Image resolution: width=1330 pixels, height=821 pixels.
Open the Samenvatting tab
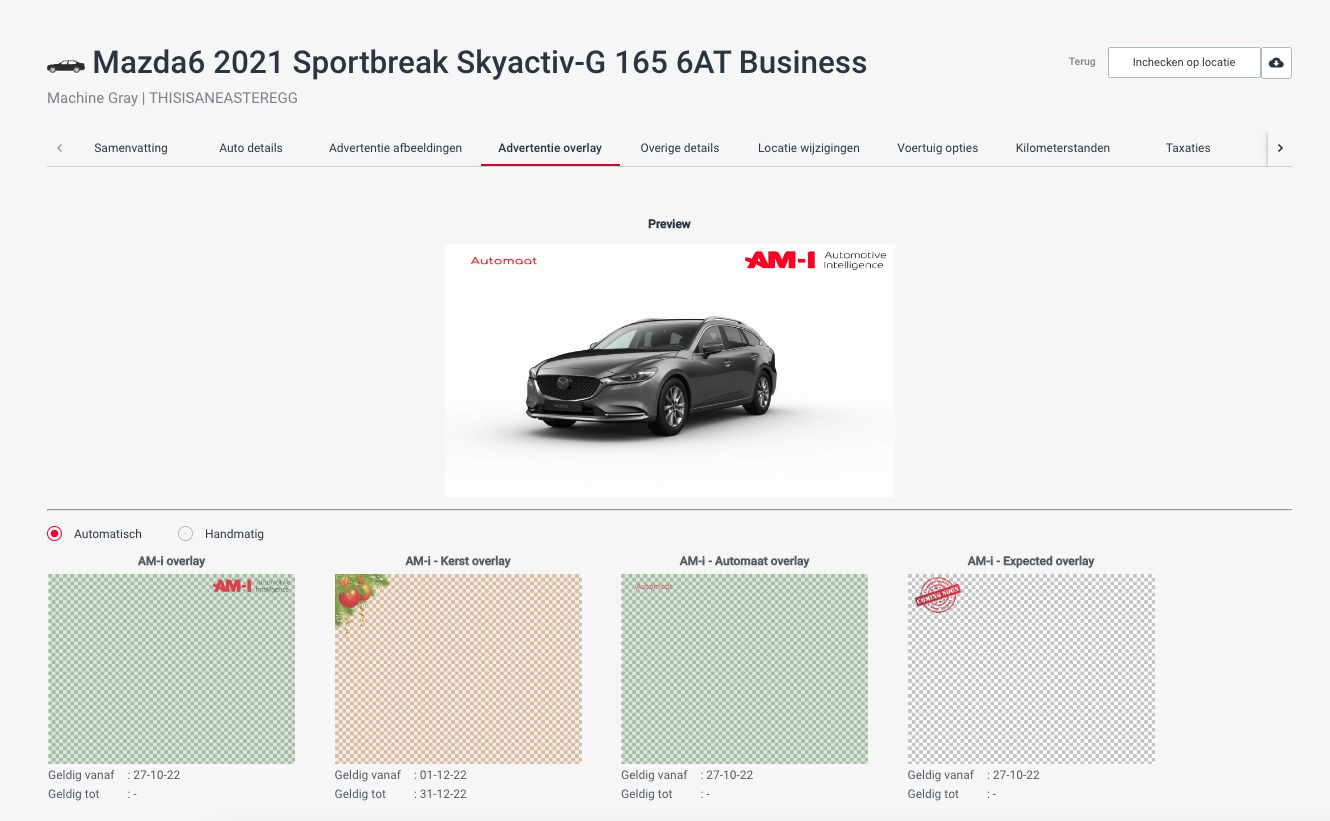pos(131,148)
